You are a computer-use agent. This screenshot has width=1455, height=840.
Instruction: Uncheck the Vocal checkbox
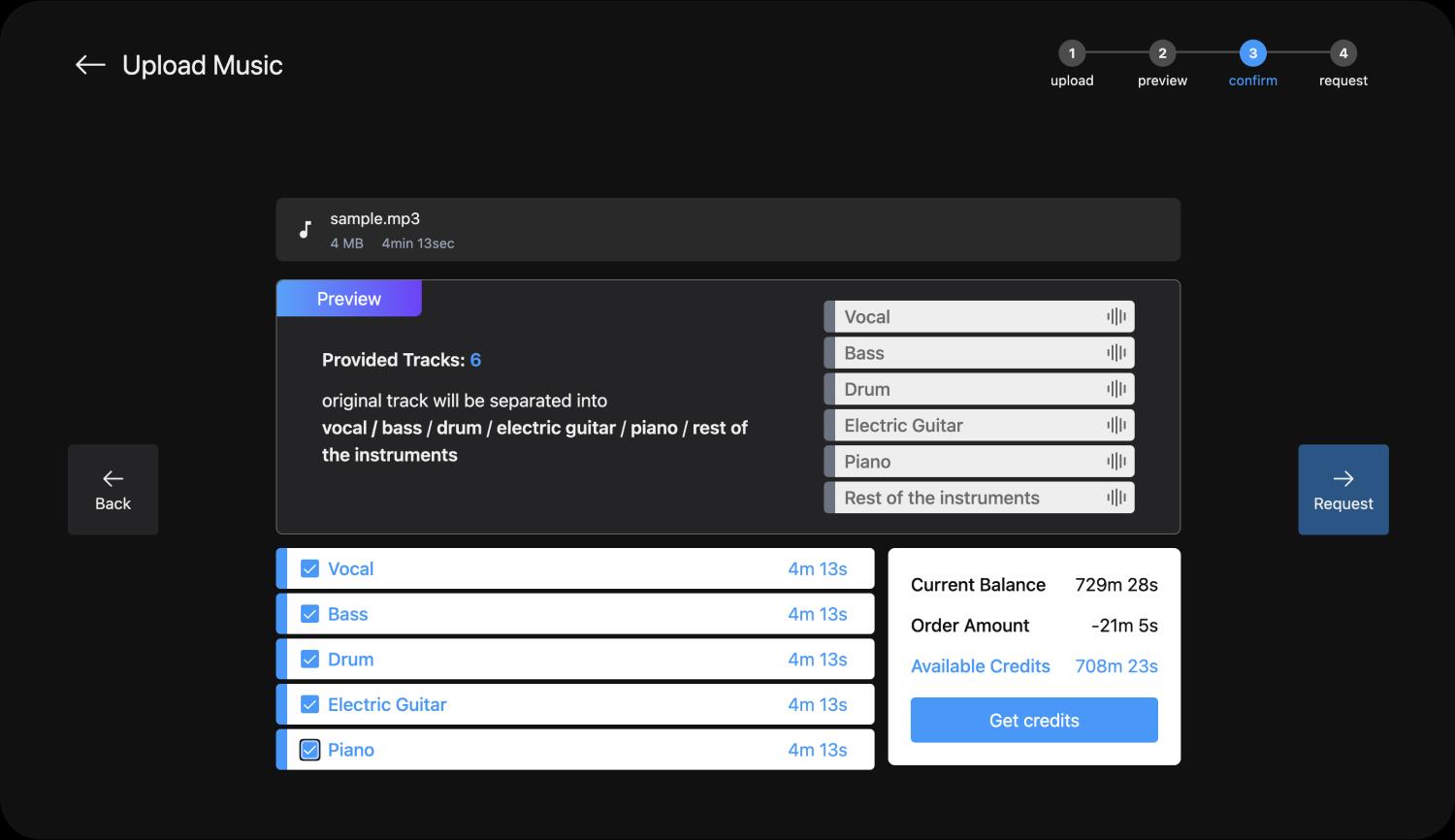tap(309, 569)
